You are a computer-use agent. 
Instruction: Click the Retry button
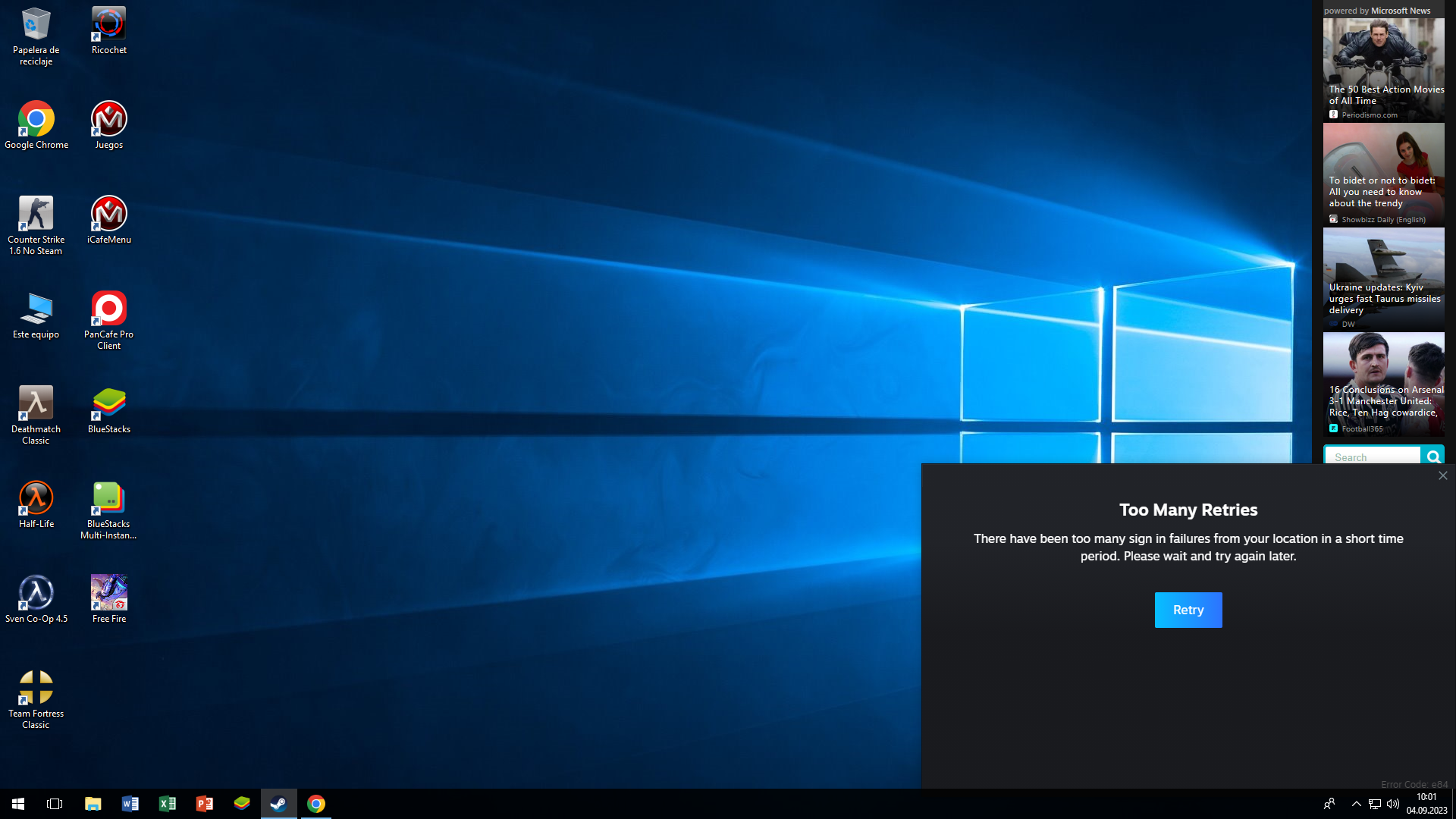(1188, 610)
